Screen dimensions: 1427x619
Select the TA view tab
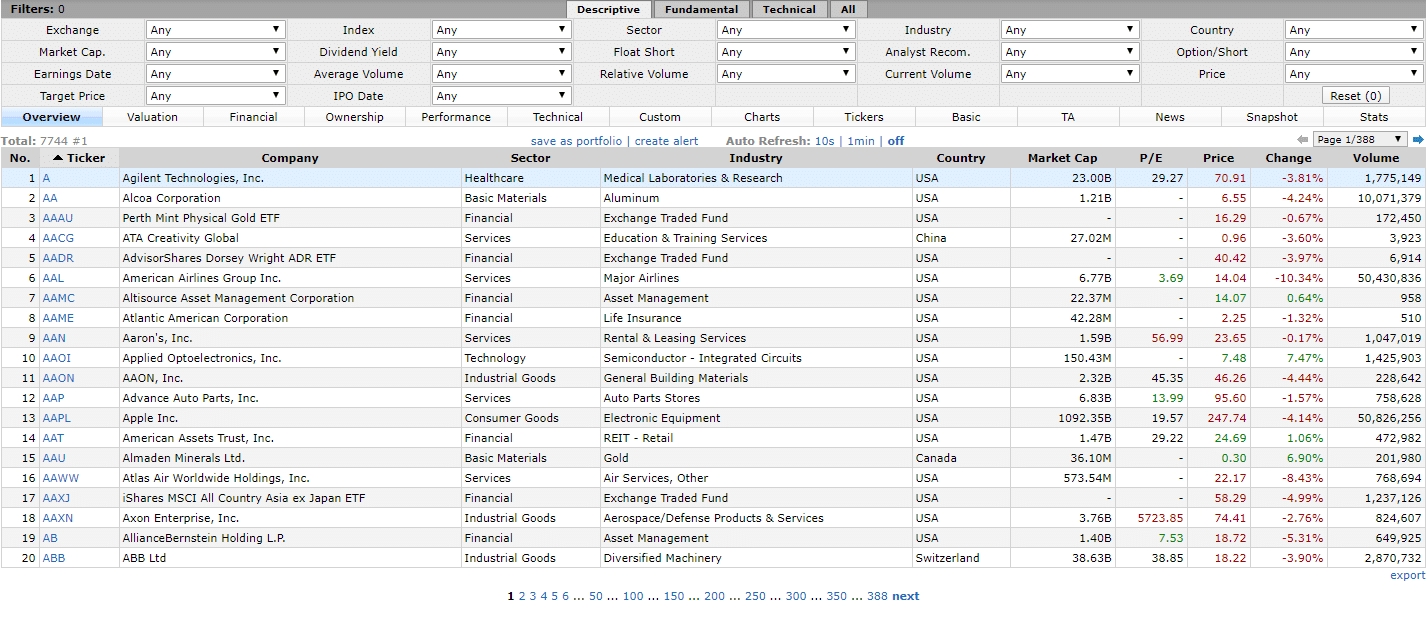[x=1068, y=117]
